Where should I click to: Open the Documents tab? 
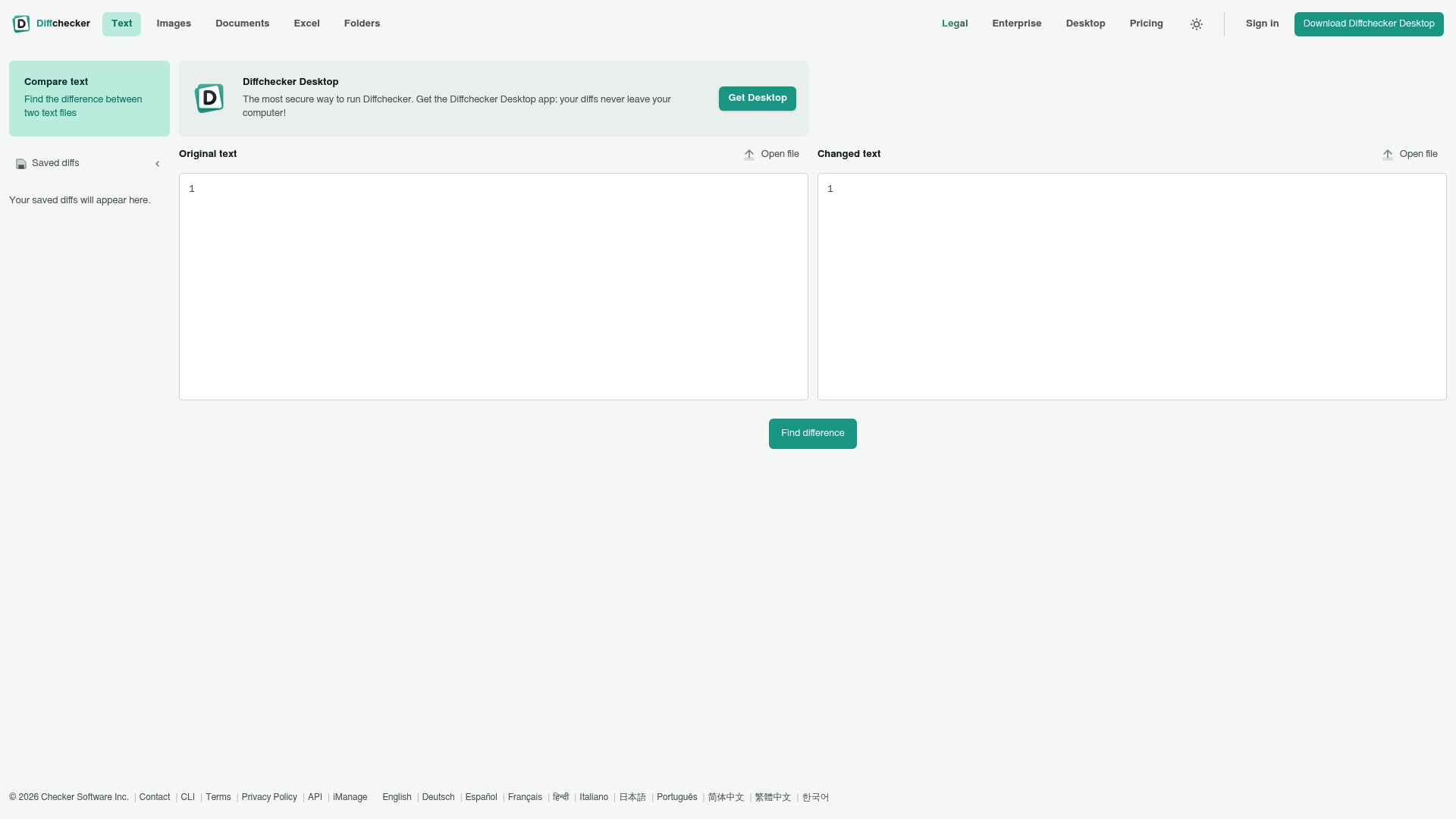tap(243, 24)
